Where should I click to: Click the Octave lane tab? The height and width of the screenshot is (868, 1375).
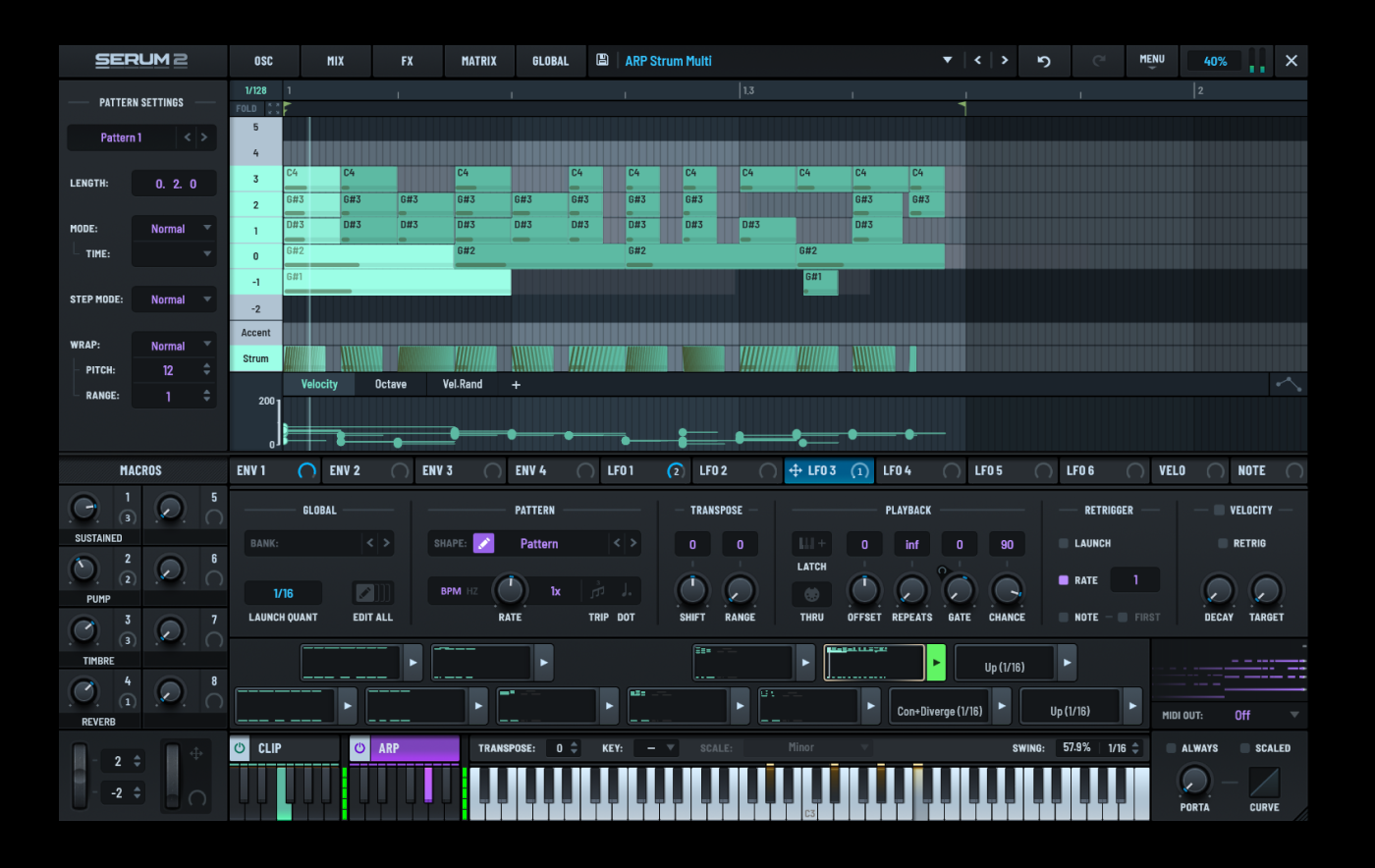391,385
